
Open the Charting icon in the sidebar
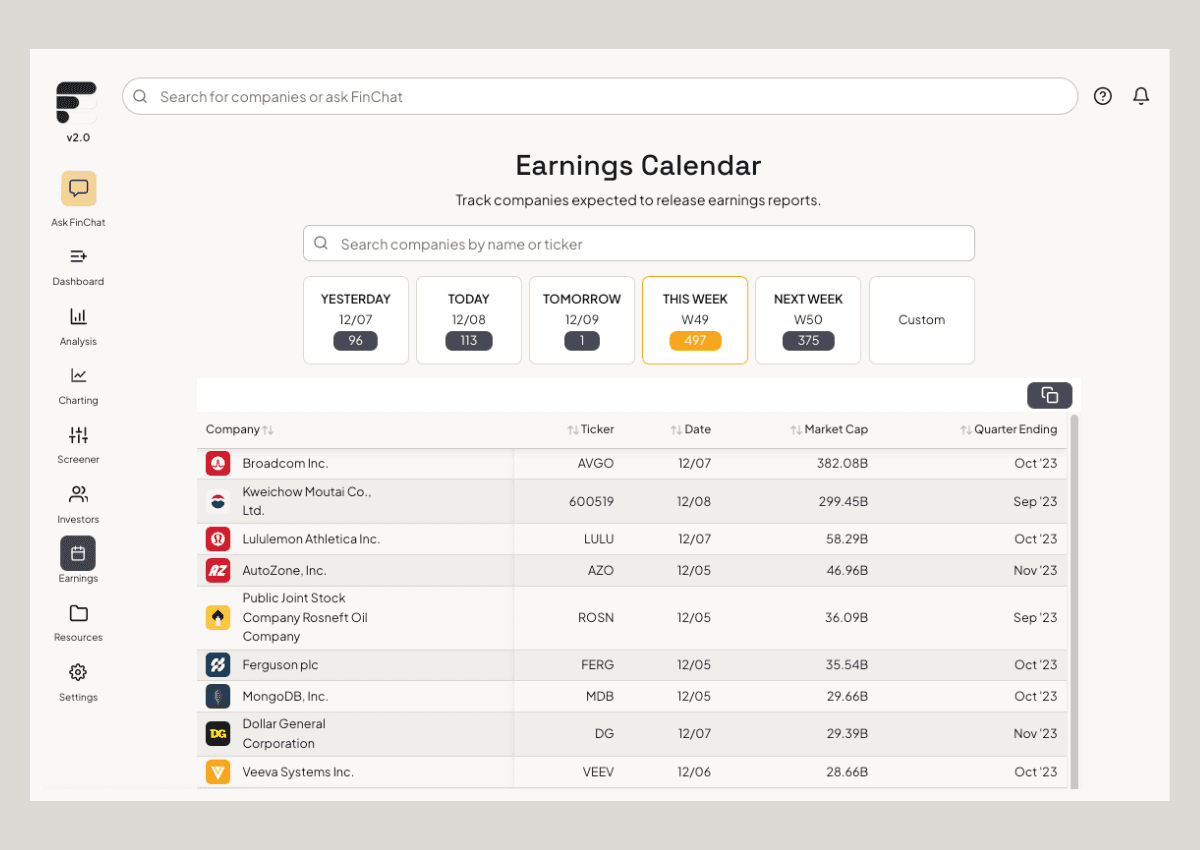(78, 375)
